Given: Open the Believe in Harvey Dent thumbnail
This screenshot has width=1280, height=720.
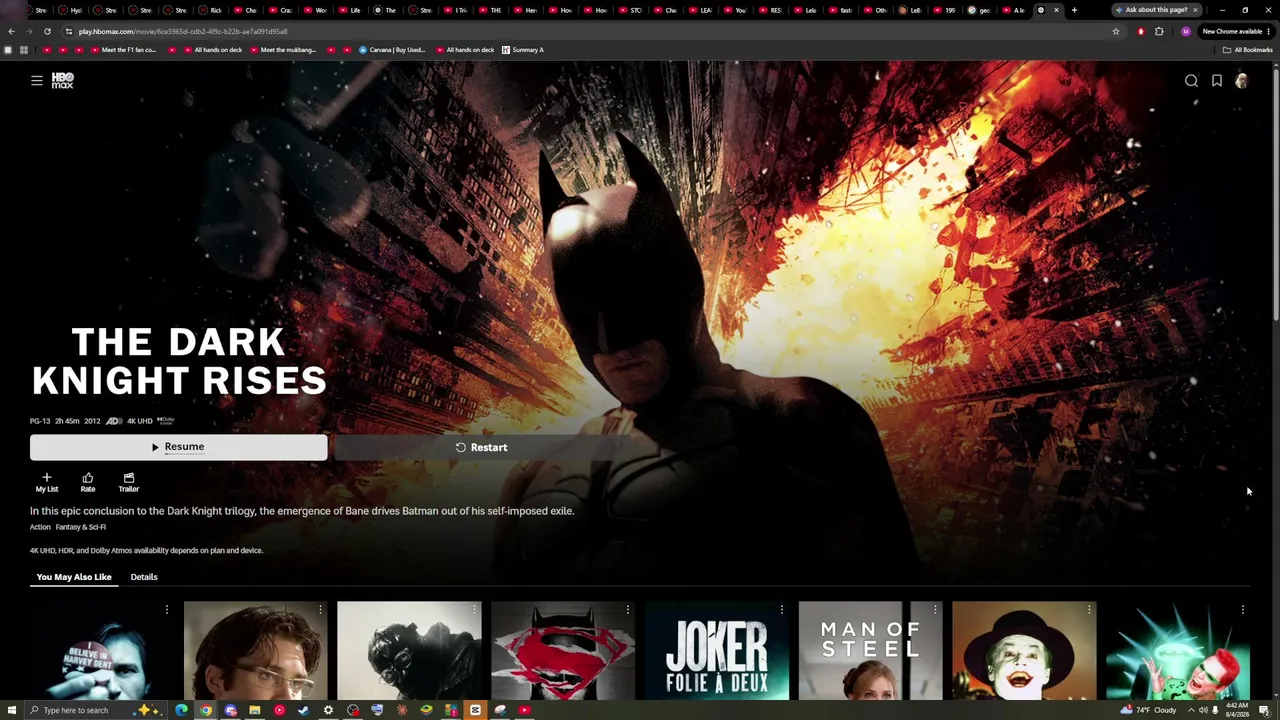Looking at the screenshot, I should [101, 650].
